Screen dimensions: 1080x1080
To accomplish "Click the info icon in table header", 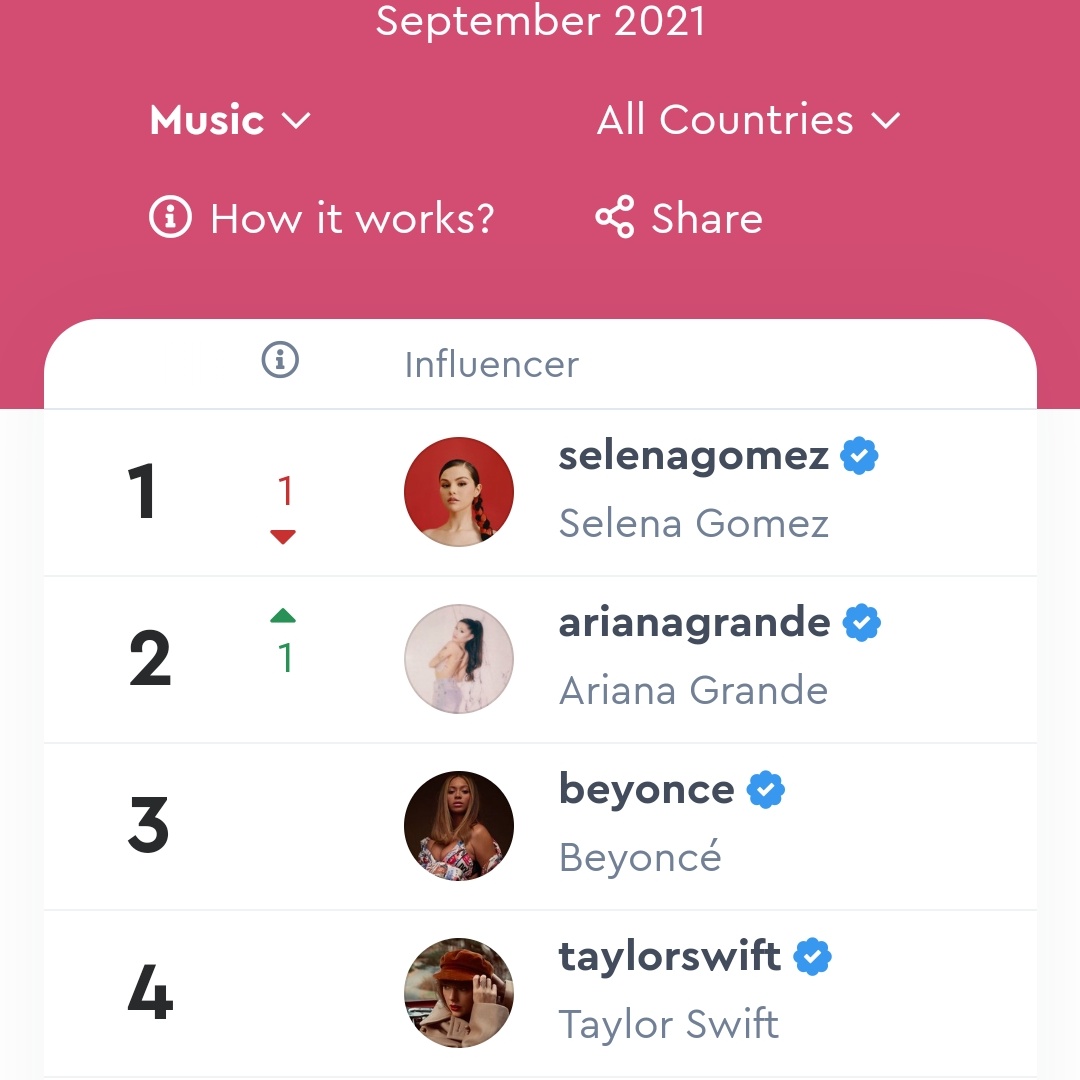I will tap(280, 359).
